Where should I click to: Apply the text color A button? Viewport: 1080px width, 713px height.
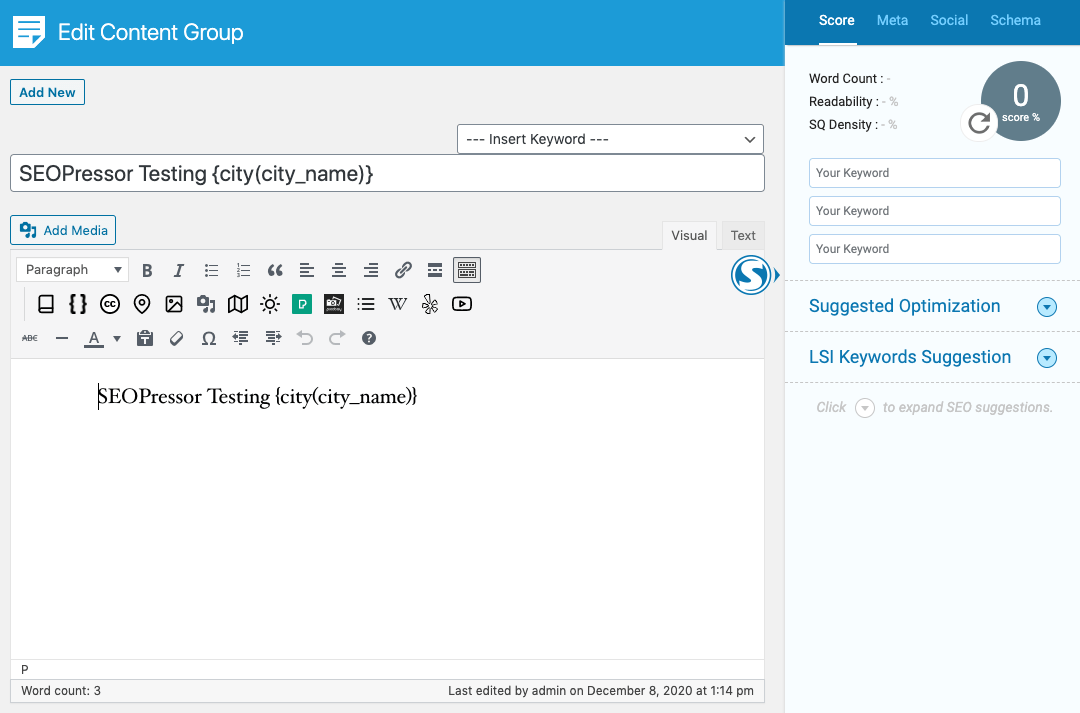pyautogui.click(x=94, y=338)
